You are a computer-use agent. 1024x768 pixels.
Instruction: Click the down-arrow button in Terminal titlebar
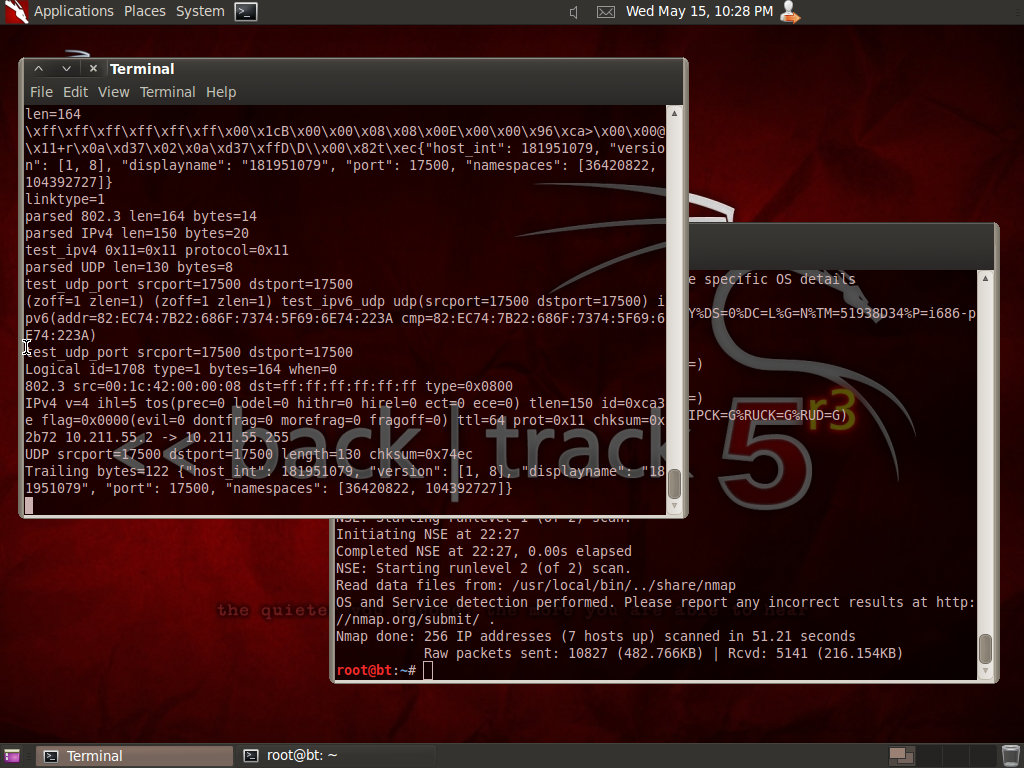(66, 69)
